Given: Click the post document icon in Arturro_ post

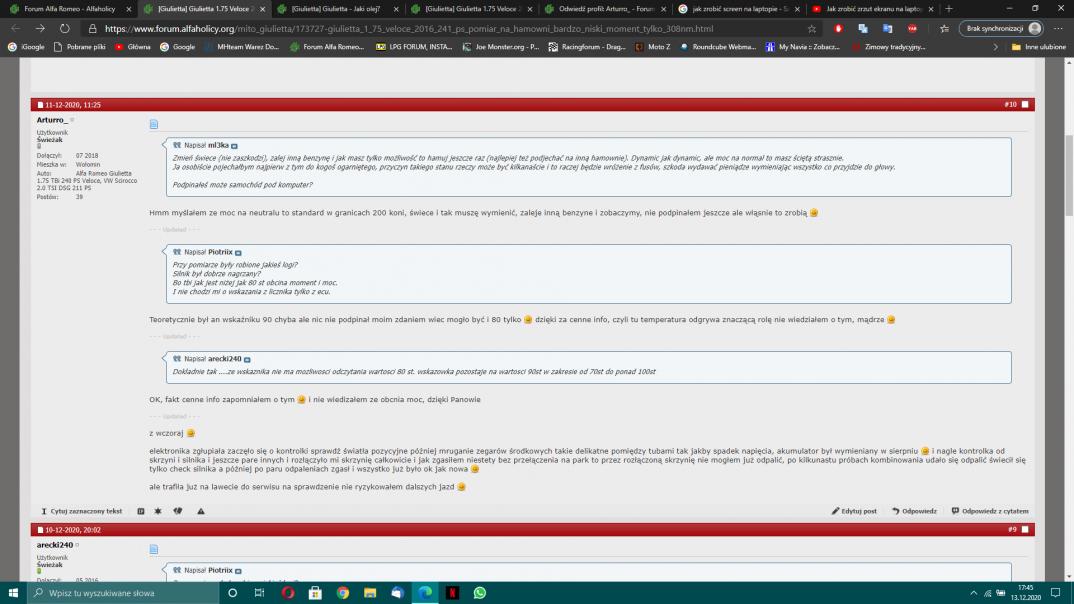Looking at the screenshot, I should point(154,124).
